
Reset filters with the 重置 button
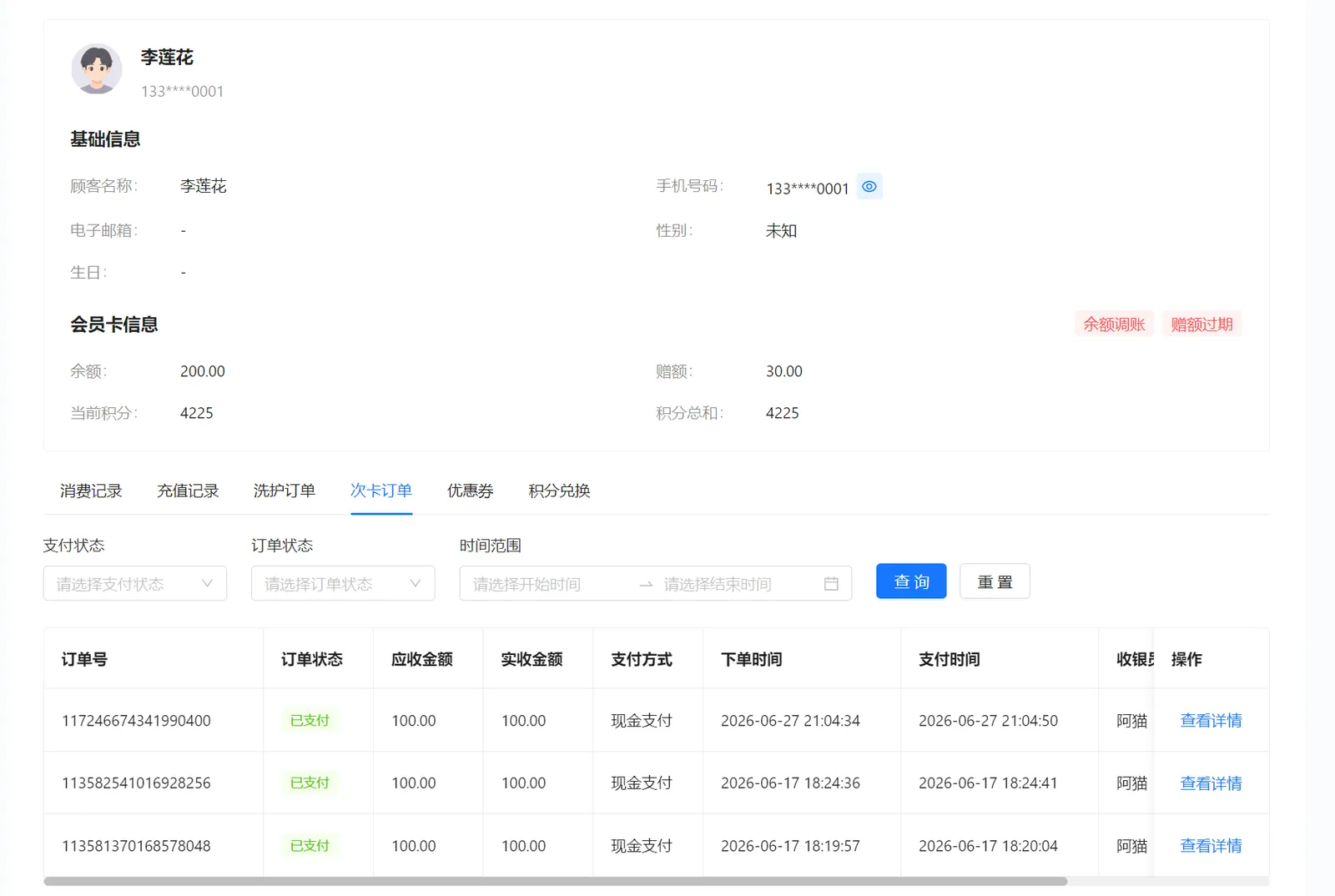tap(995, 581)
